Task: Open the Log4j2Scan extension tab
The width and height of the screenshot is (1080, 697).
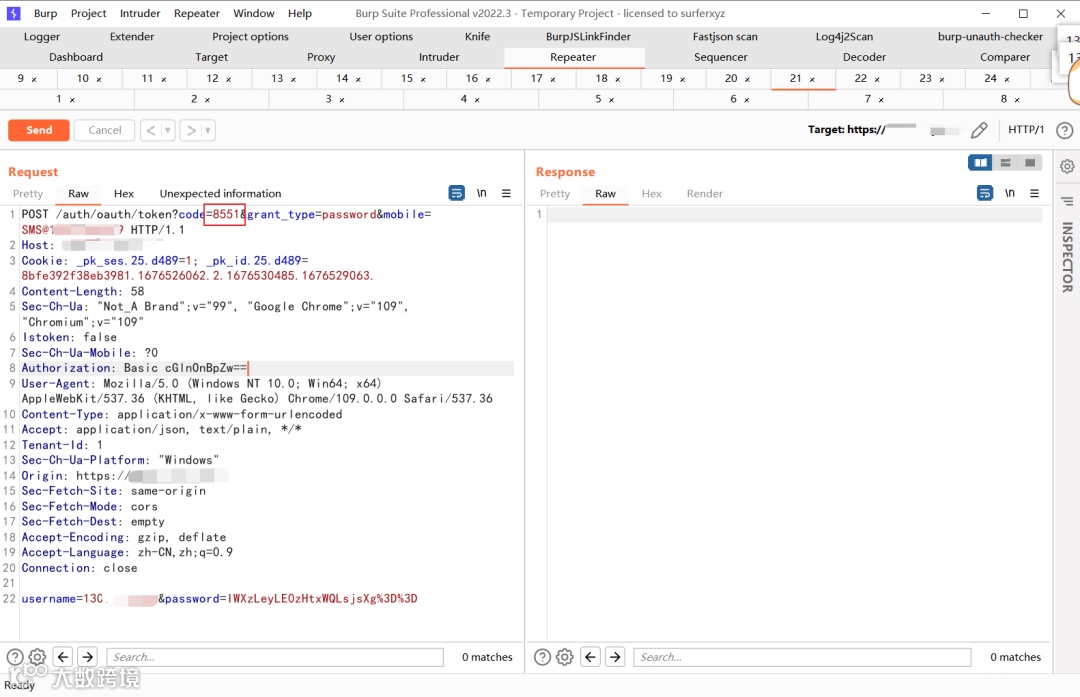Action: pyautogui.click(x=844, y=37)
